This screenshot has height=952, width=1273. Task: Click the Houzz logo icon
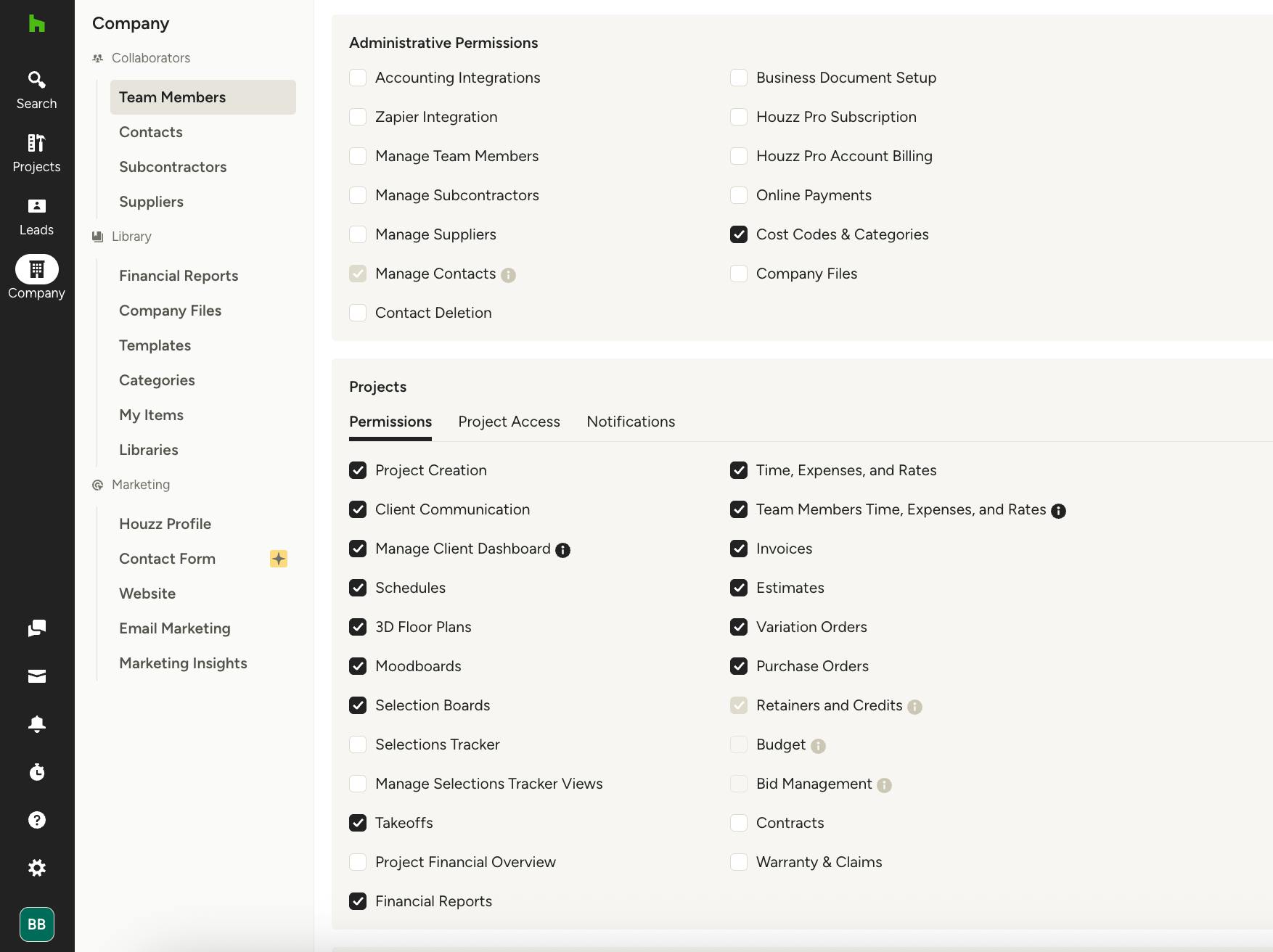coord(36,23)
